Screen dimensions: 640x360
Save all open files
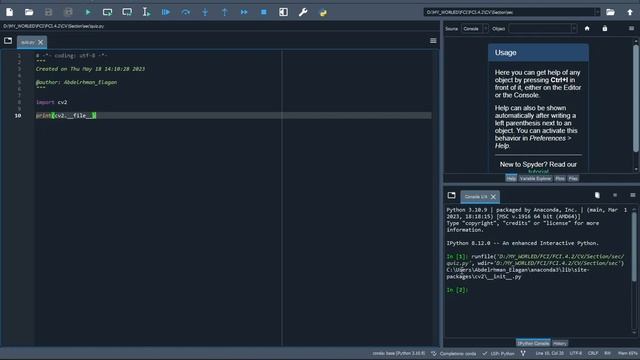click(x=68, y=12)
